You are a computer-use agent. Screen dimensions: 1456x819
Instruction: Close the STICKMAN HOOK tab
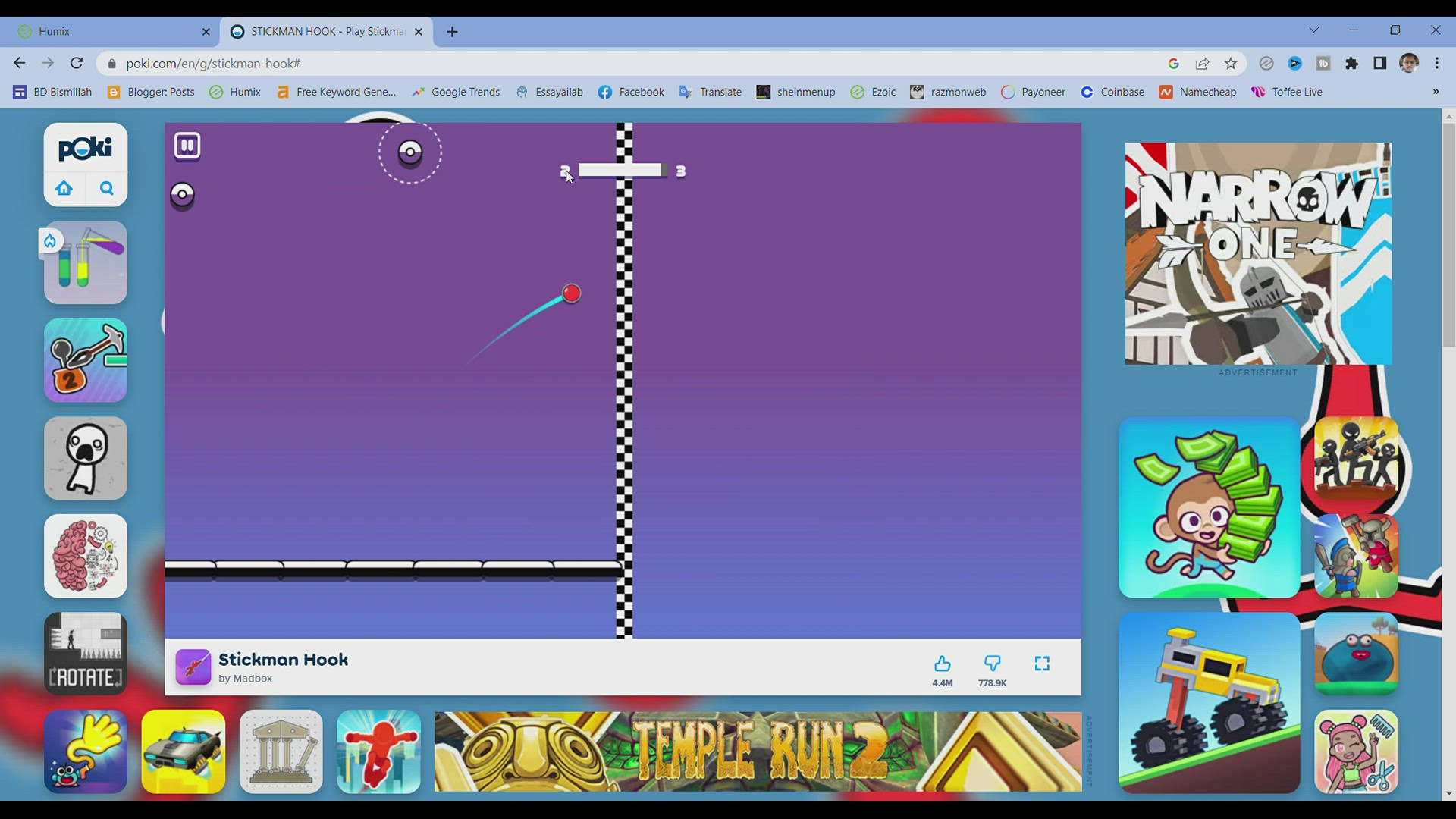pyautogui.click(x=419, y=32)
